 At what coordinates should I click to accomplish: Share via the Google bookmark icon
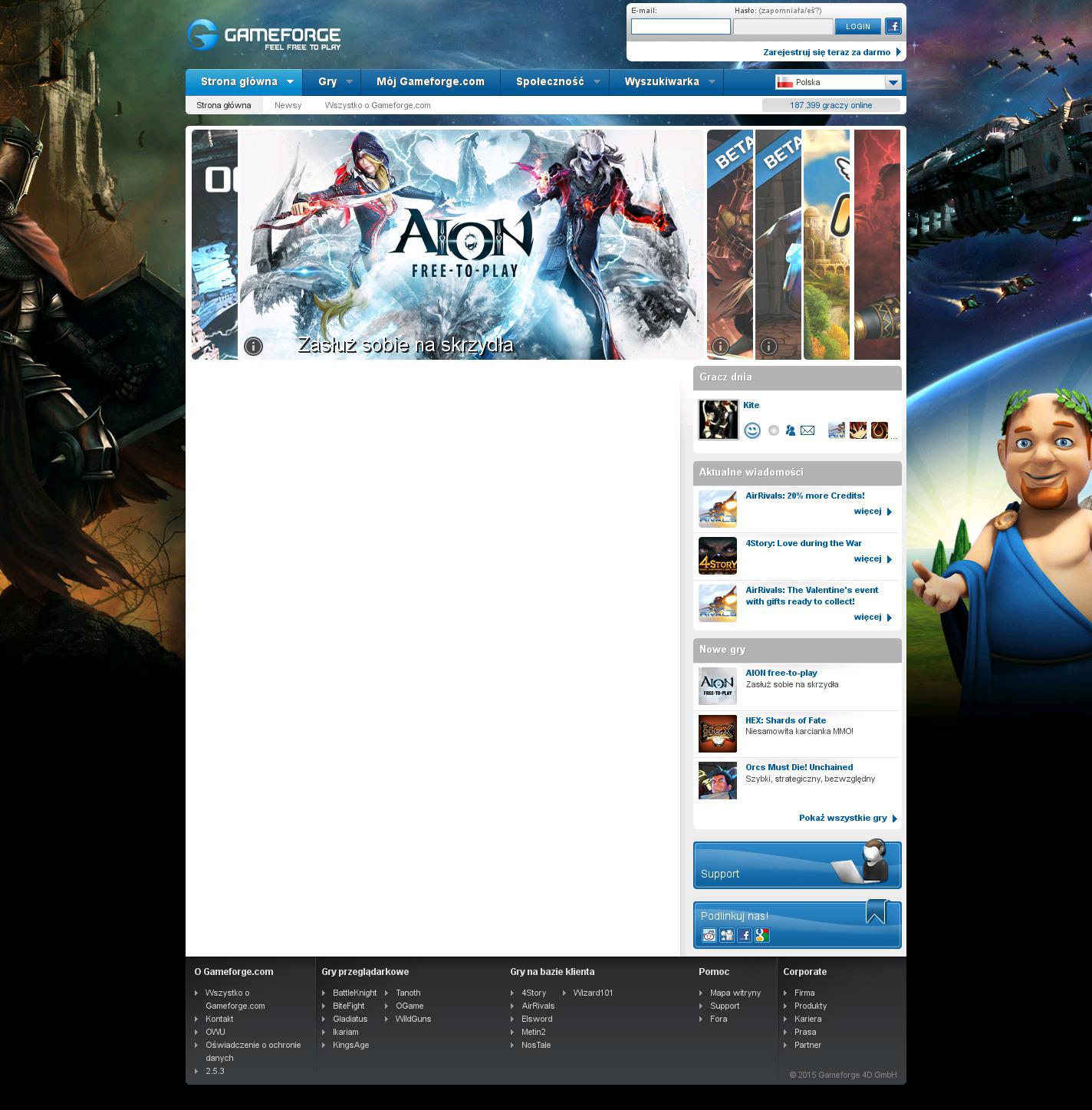coord(762,935)
